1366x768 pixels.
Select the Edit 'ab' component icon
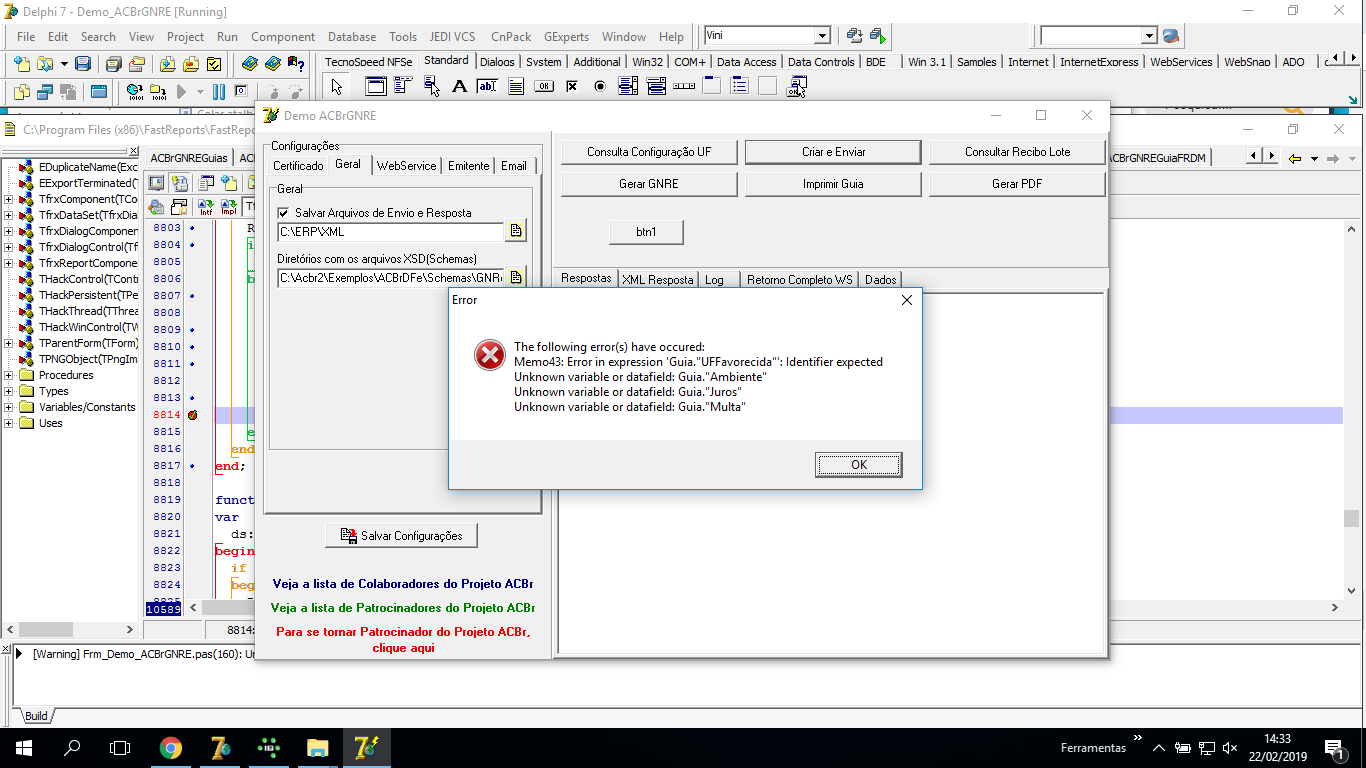pyautogui.click(x=487, y=86)
